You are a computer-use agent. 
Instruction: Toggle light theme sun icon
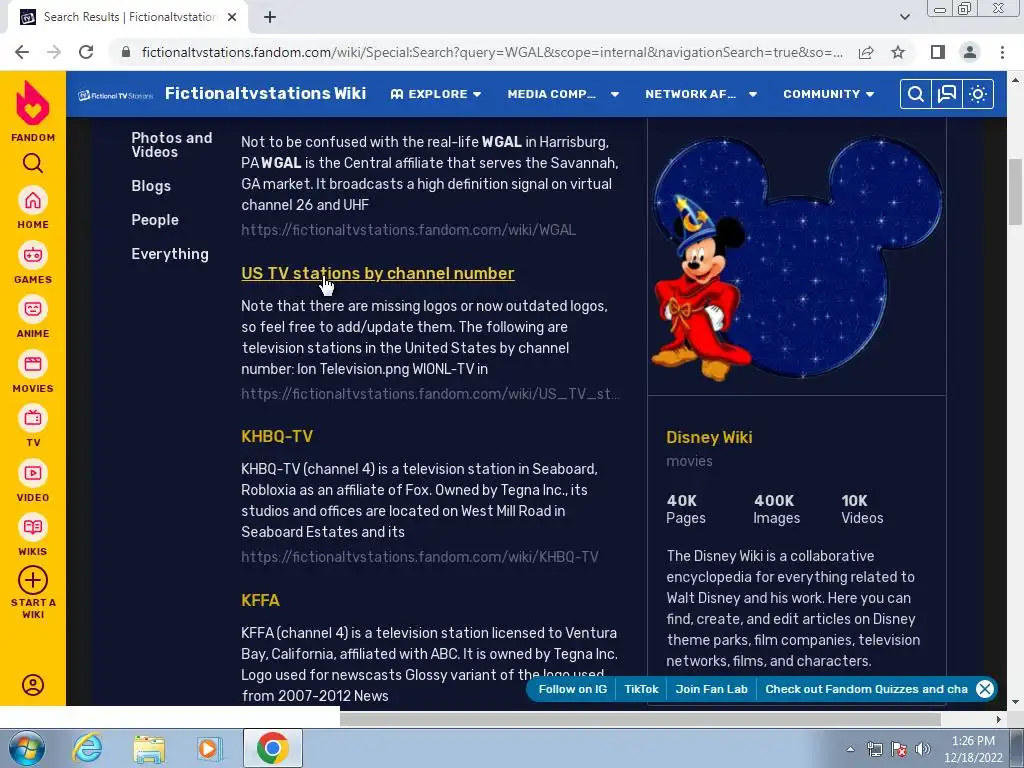[x=978, y=94]
